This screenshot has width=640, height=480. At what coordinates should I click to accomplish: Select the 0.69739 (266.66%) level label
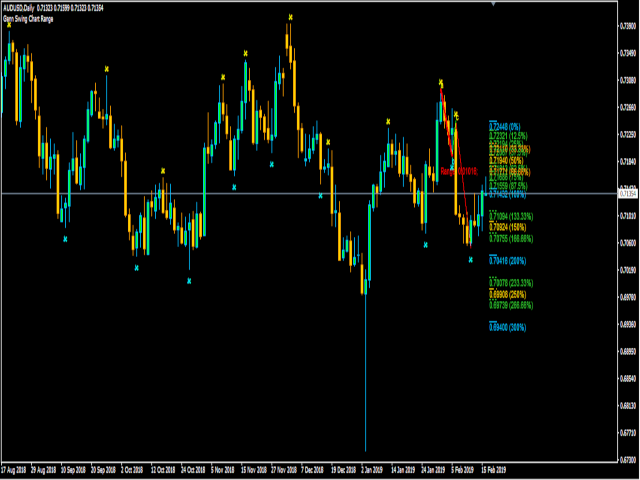click(x=511, y=305)
